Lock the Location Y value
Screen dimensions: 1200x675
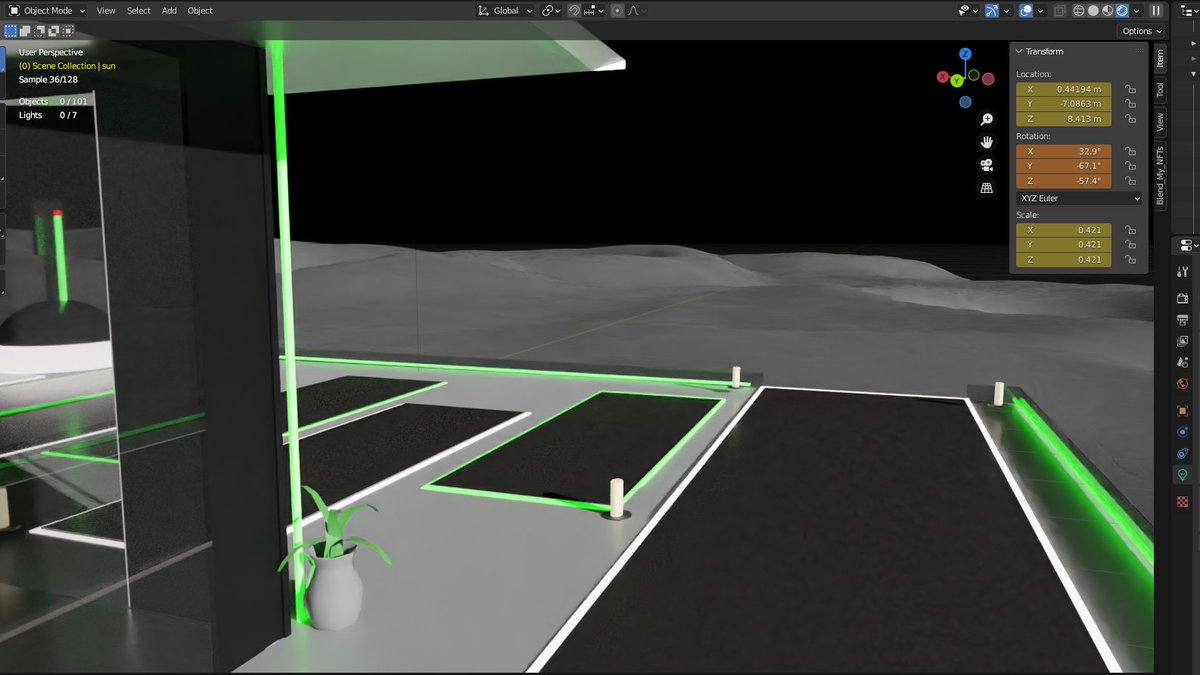pos(1130,104)
